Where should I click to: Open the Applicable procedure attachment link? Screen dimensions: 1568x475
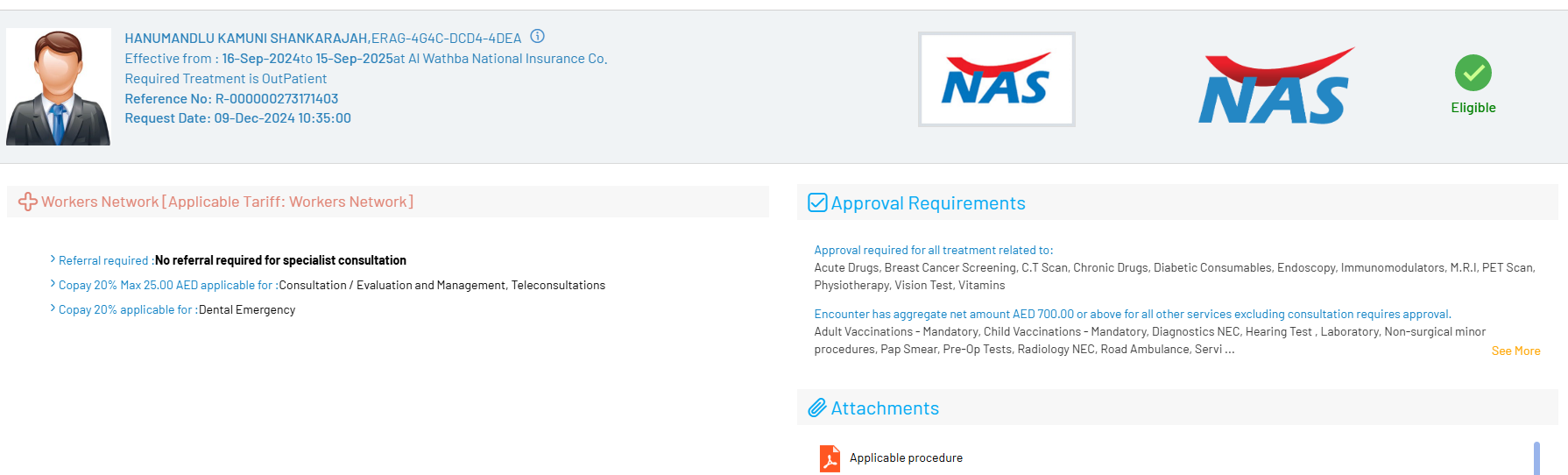click(x=906, y=458)
